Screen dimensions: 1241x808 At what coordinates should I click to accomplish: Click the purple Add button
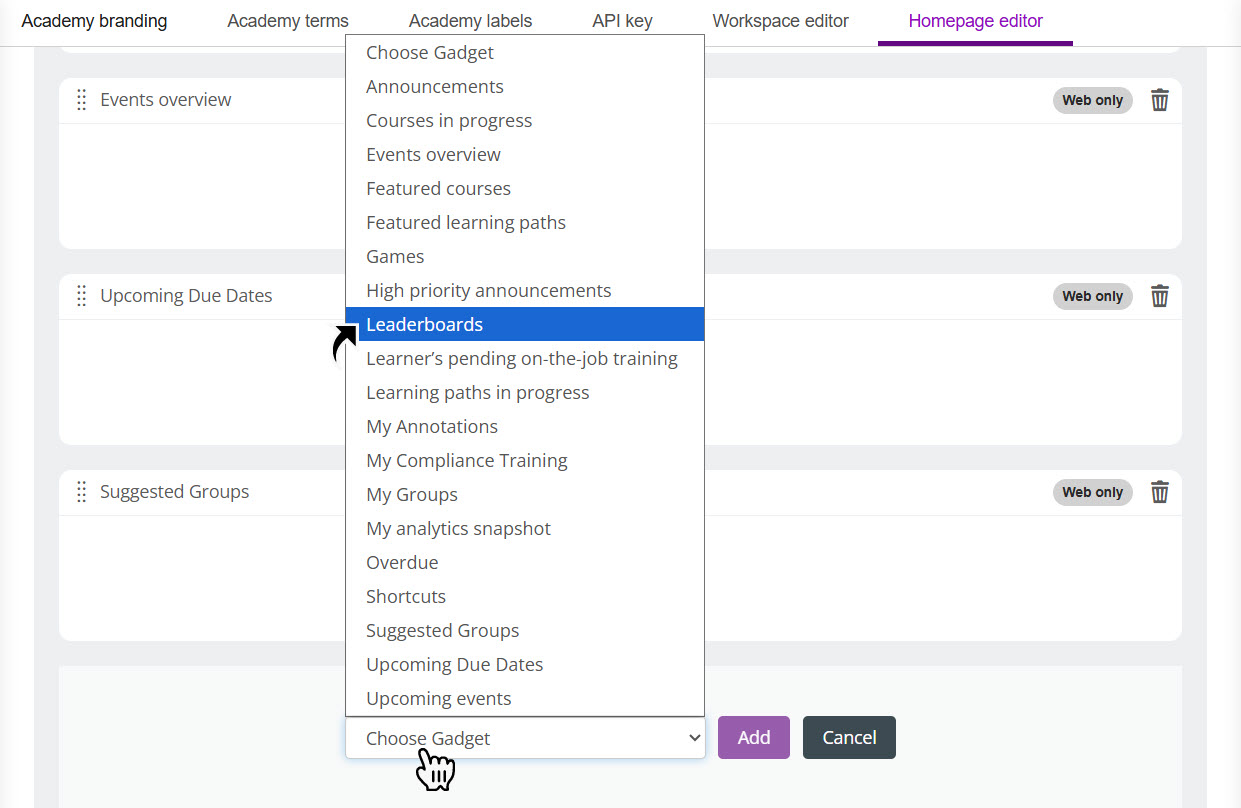coord(754,738)
